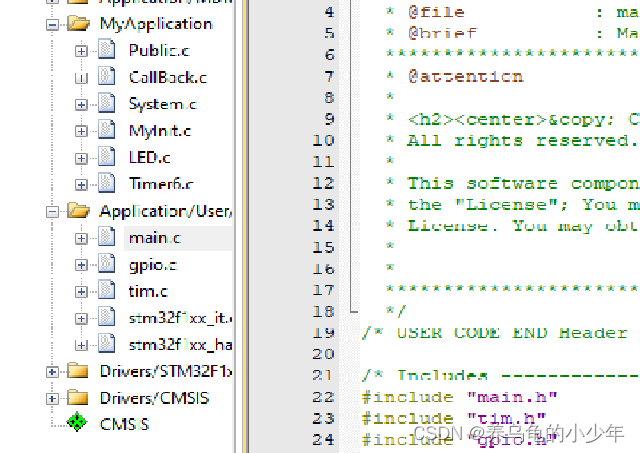Image resolution: width=640 pixels, height=453 pixels.
Task: Expand the main.c file node
Action: (81, 238)
